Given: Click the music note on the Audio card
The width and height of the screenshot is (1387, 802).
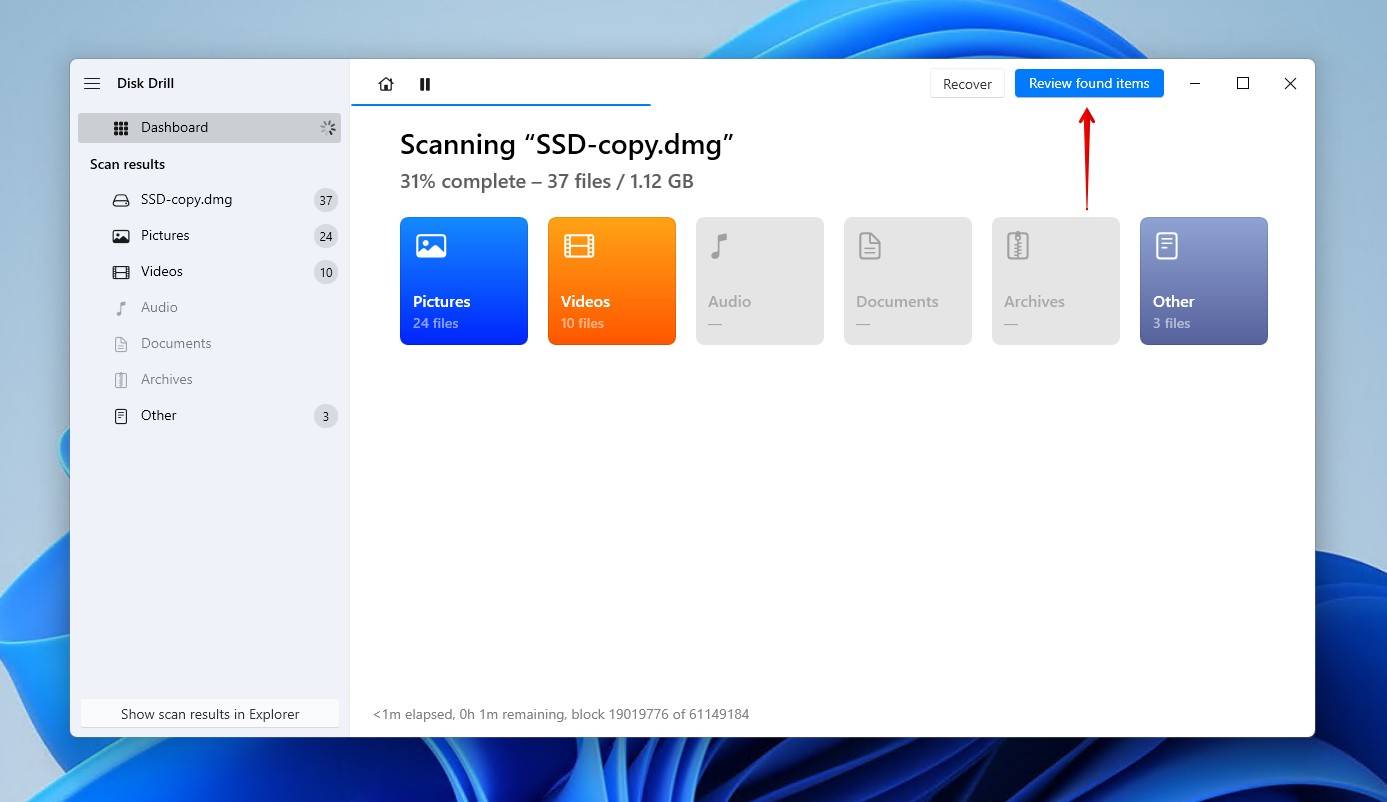Looking at the screenshot, I should point(719,245).
